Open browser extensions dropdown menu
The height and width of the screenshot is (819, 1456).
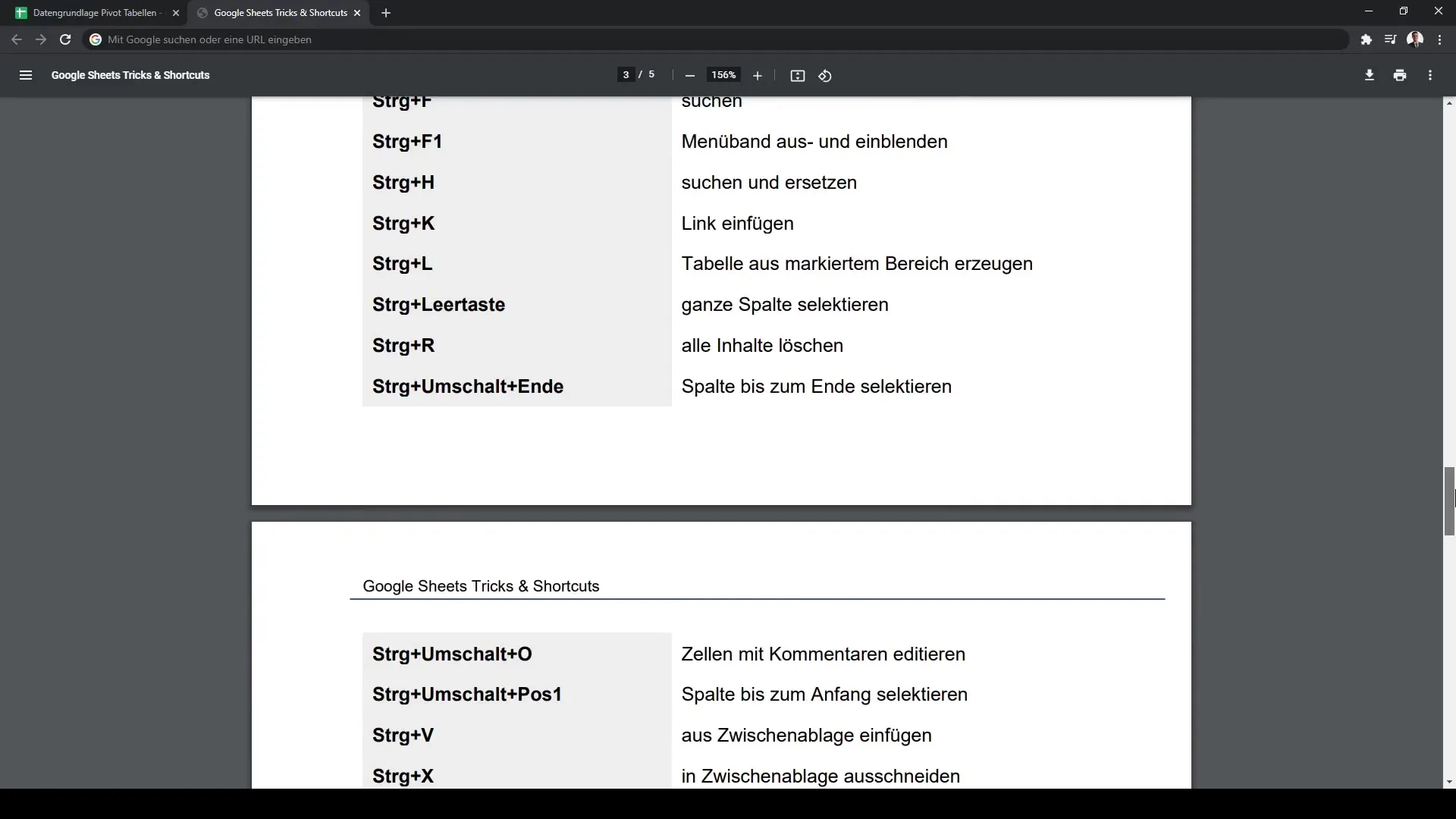(x=1365, y=39)
